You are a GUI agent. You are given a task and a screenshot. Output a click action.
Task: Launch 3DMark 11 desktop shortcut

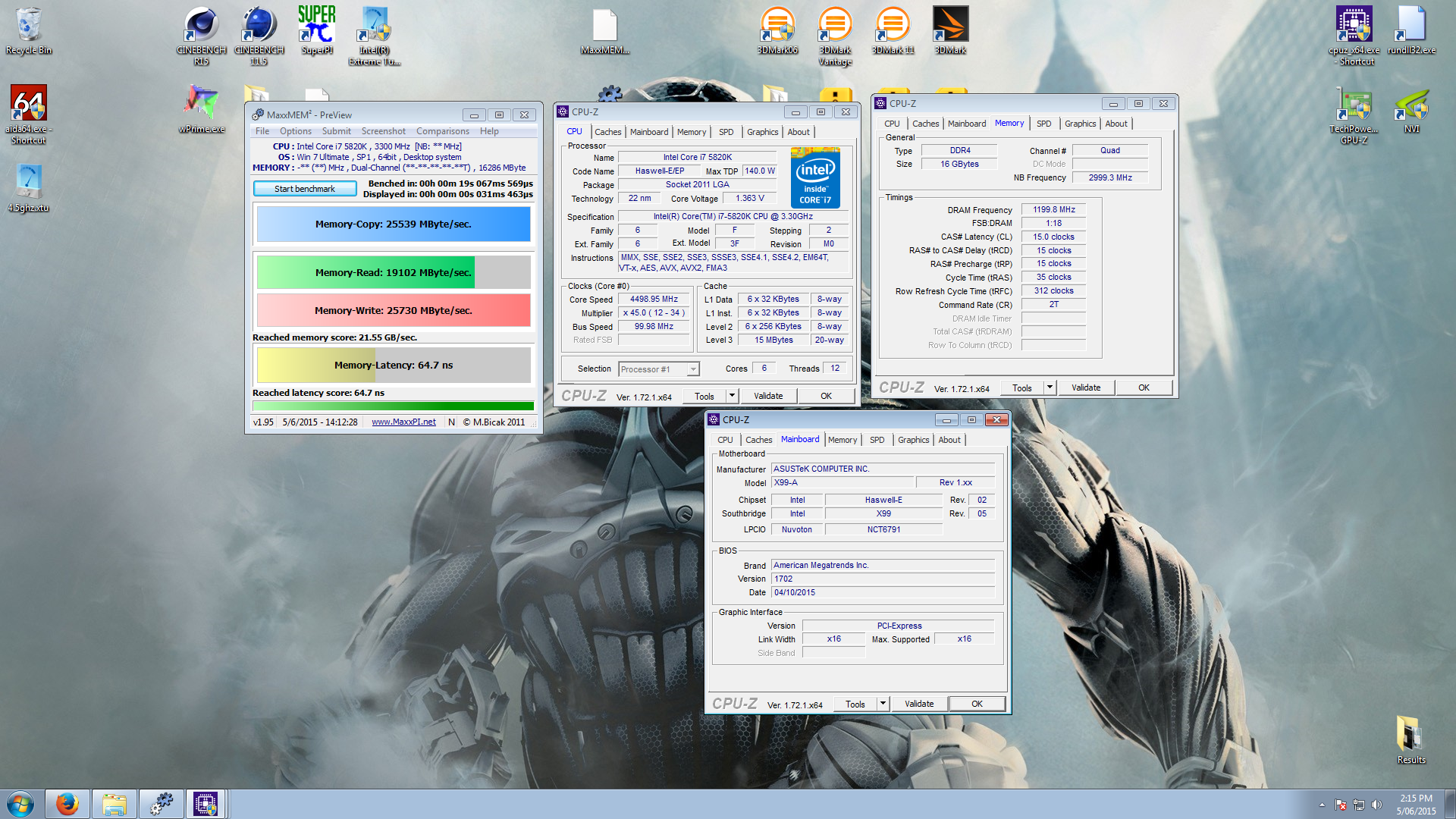(x=893, y=30)
